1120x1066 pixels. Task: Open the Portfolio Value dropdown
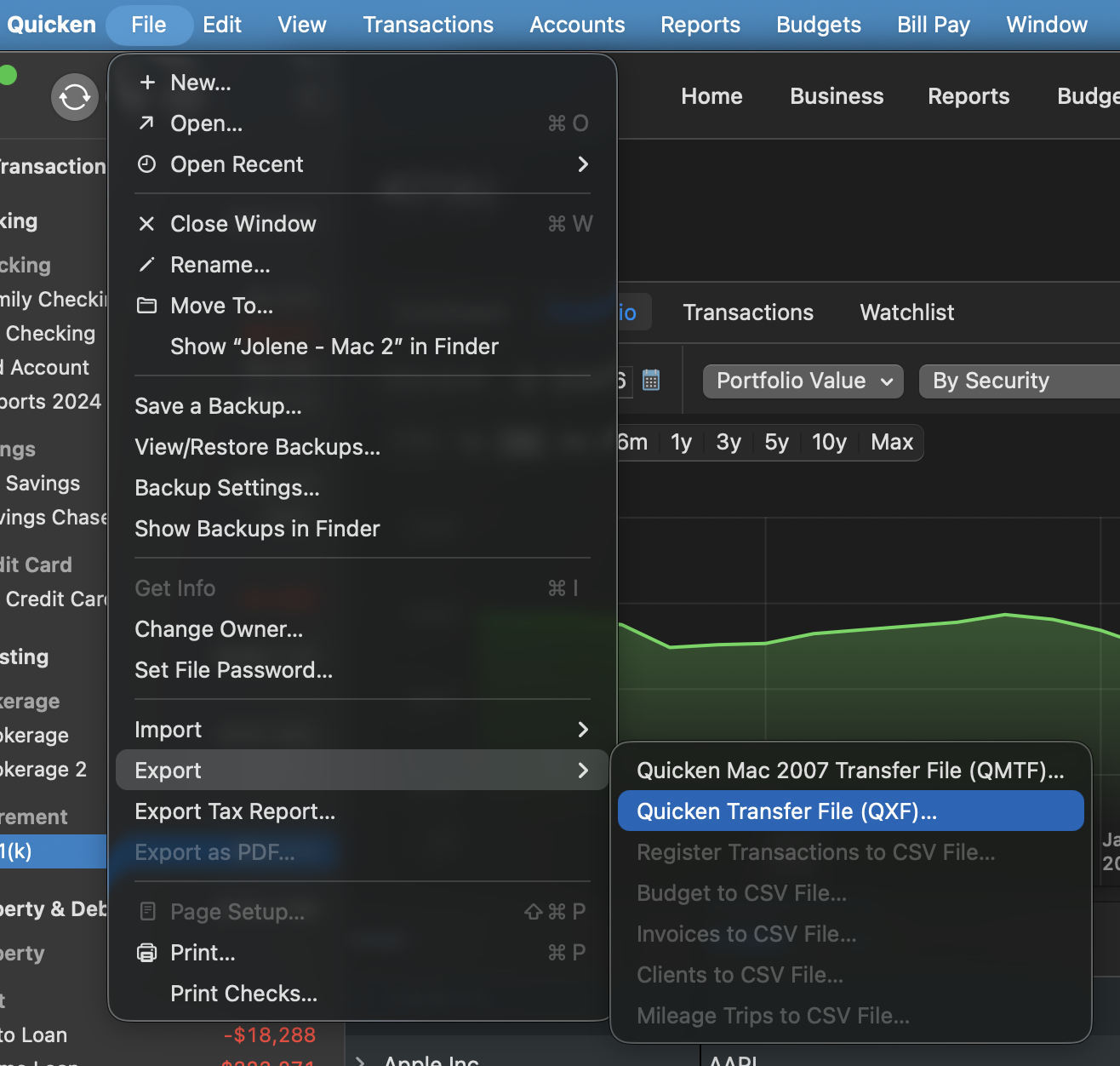[x=803, y=381]
